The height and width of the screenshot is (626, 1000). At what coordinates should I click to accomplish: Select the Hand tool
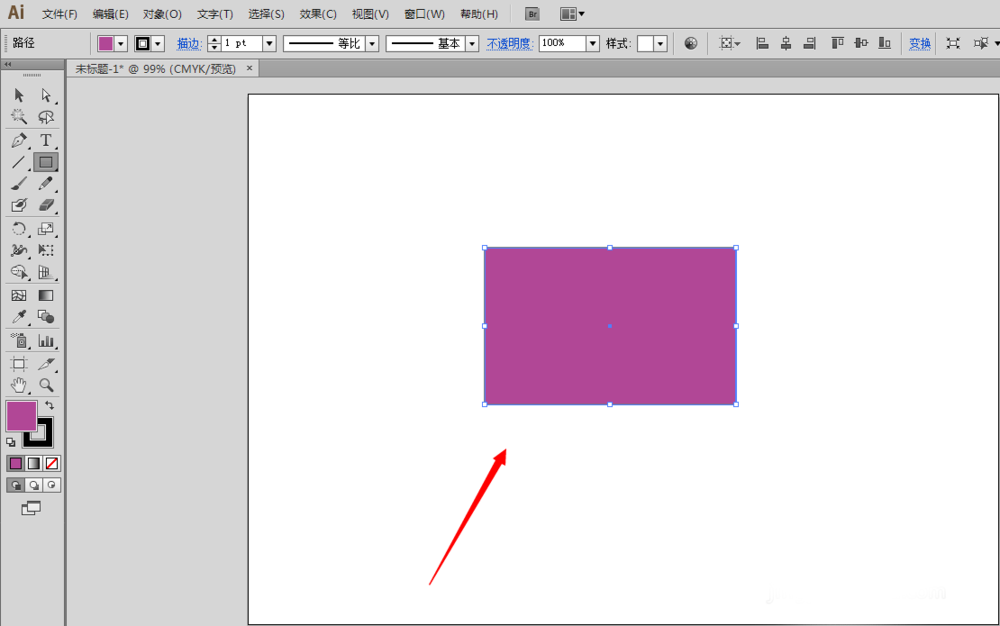[18, 384]
